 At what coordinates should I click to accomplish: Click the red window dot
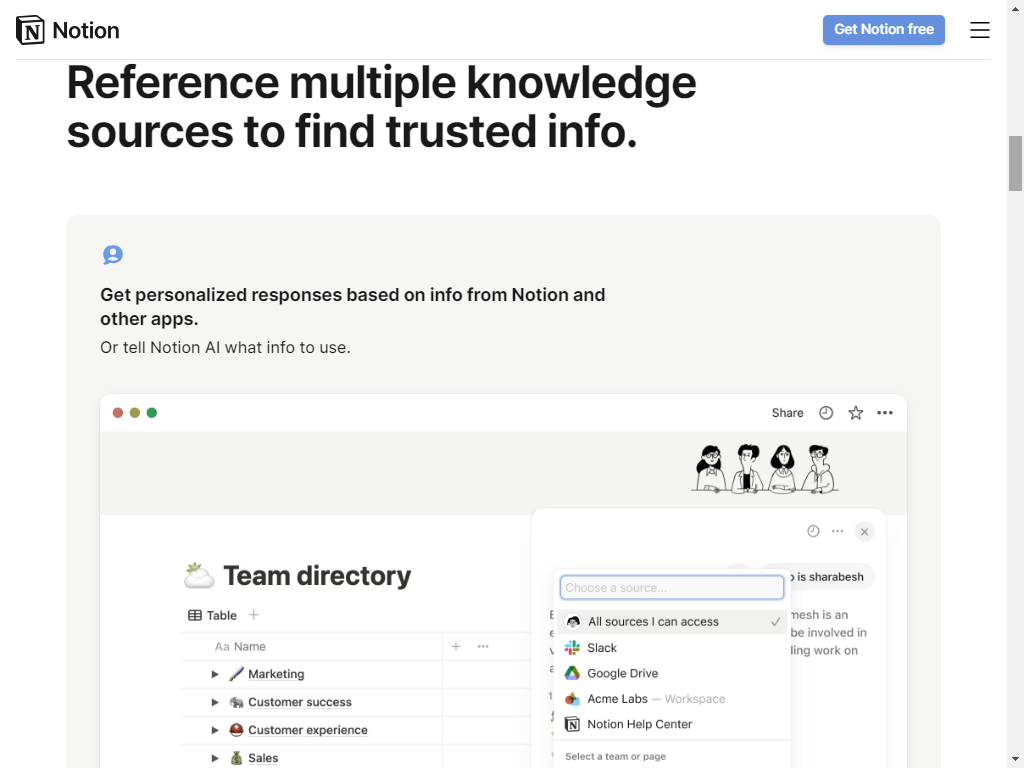pos(118,413)
